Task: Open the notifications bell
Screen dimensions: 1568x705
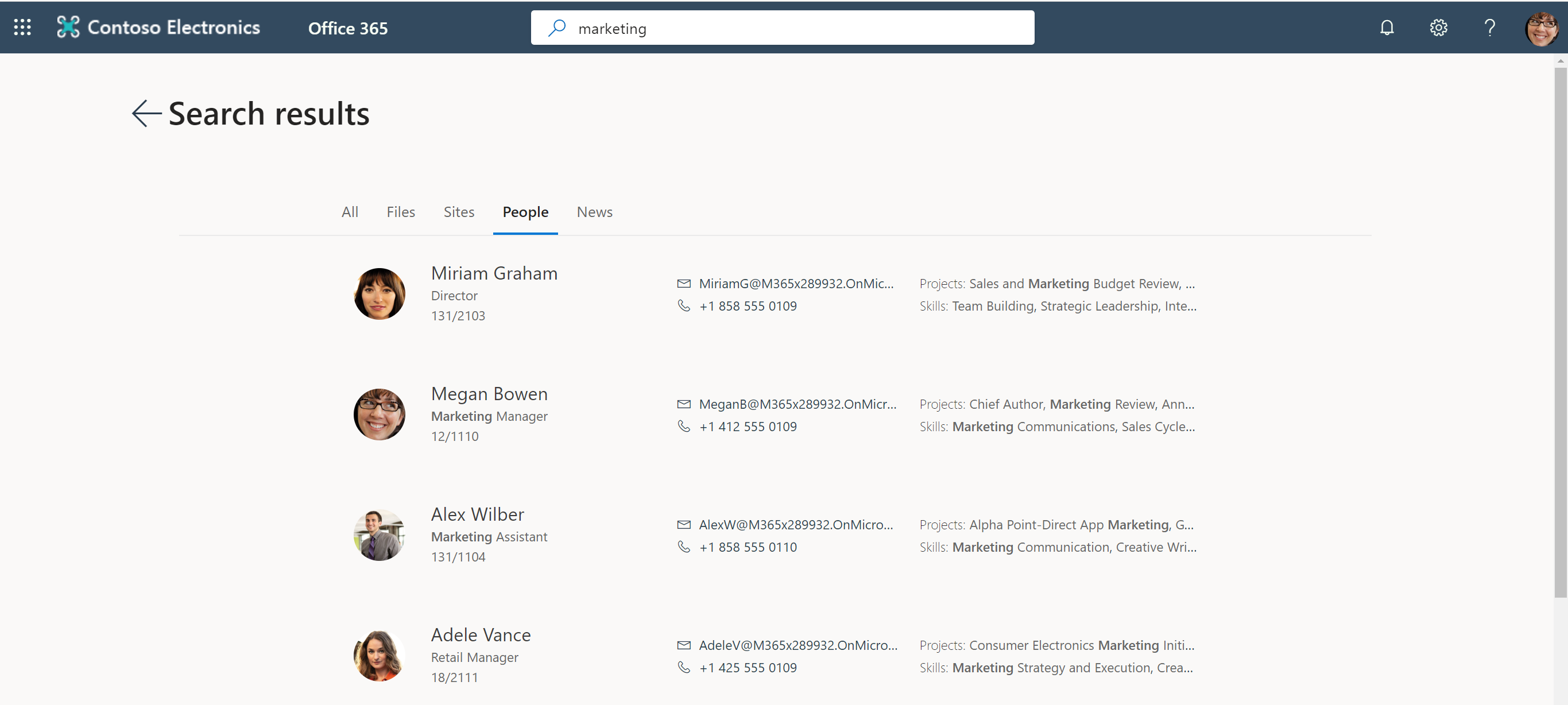Action: [1387, 28]
